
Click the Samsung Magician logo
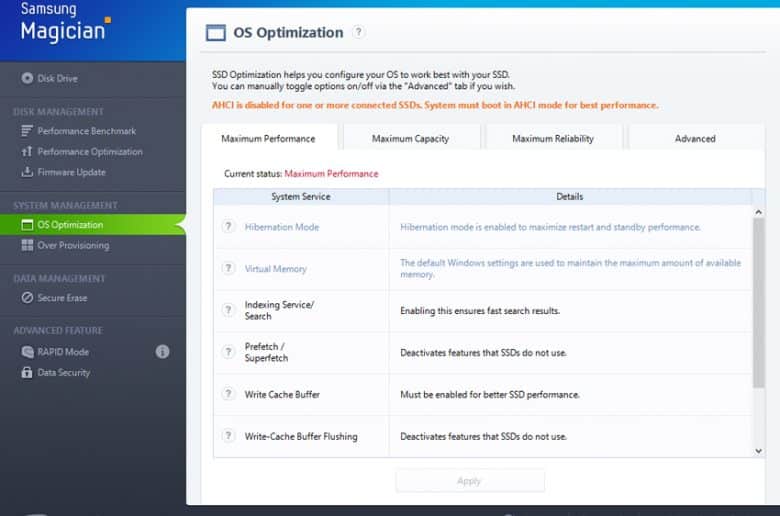(65, 22)
